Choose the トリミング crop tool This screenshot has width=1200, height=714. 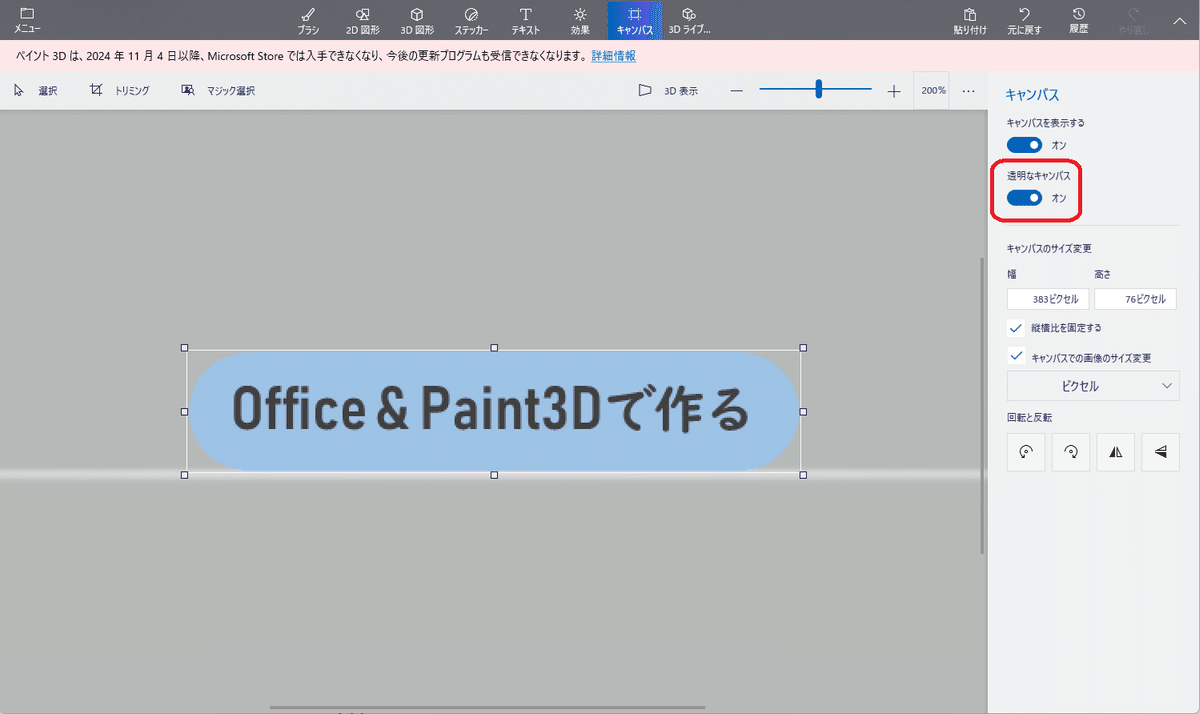(119, 91)
